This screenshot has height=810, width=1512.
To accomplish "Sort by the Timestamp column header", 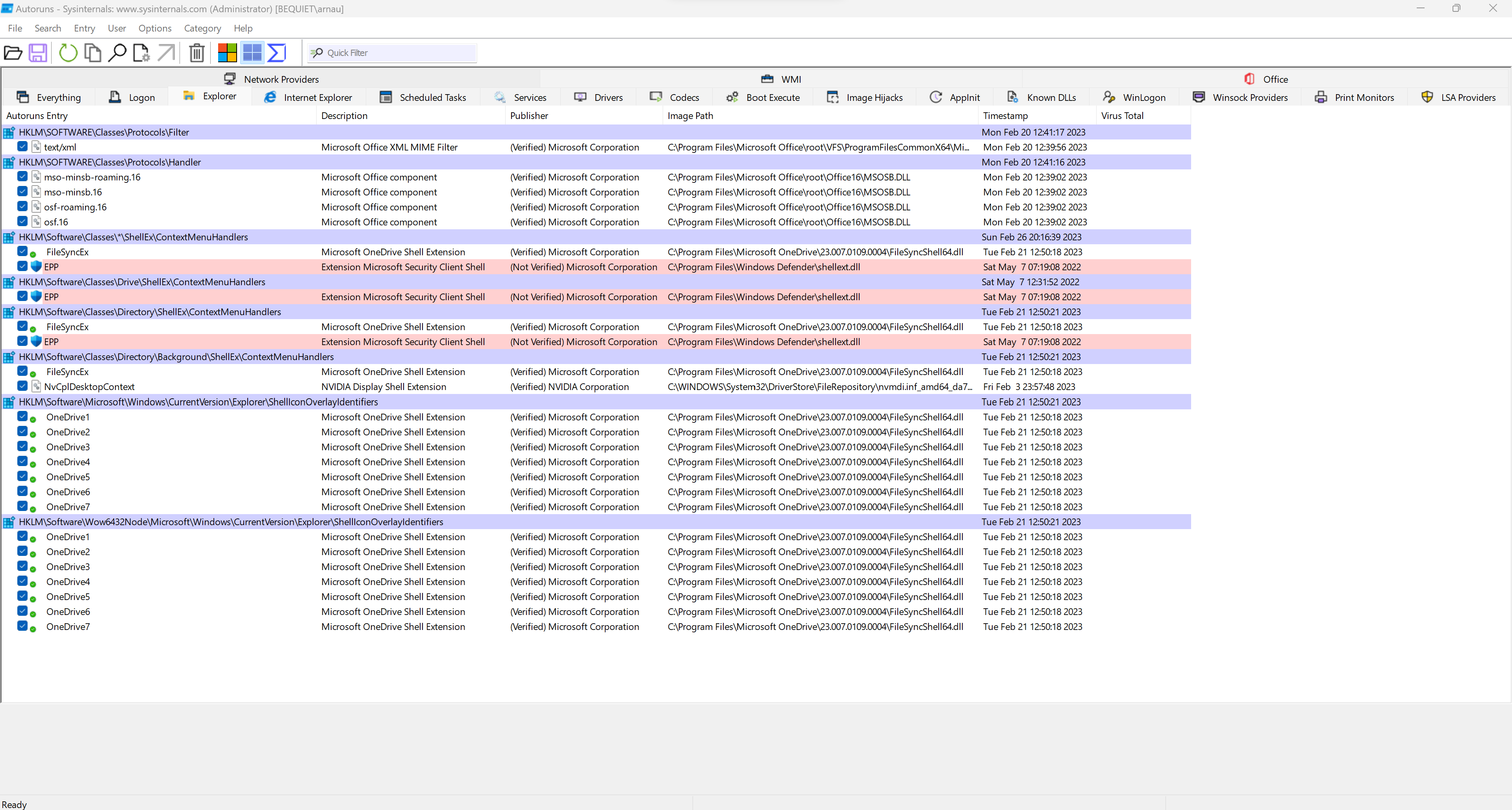I will coord(1038,116).
